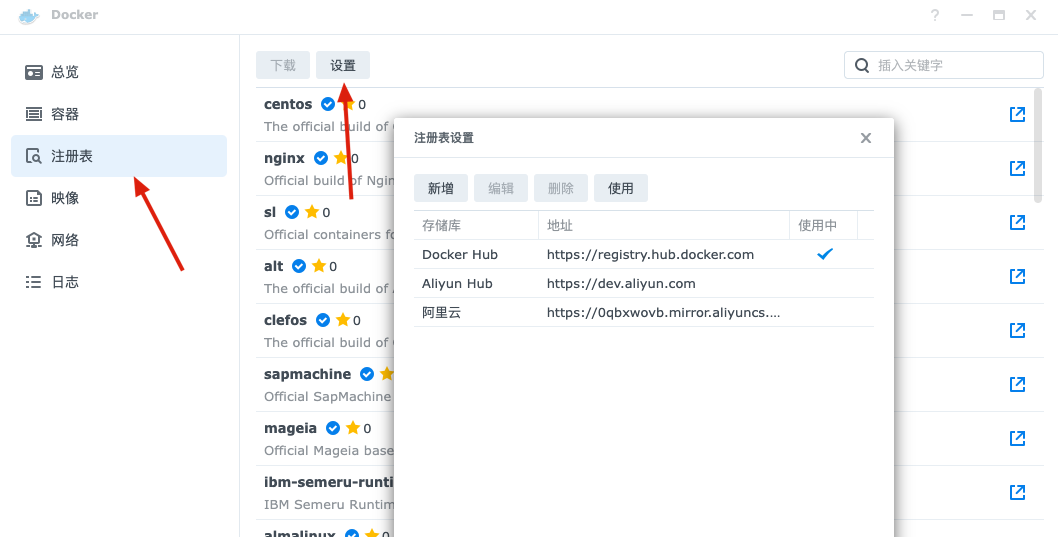Click external link icon for mageia
1058x537 pixels.
pyautogui.click(x=1017, y=438)
